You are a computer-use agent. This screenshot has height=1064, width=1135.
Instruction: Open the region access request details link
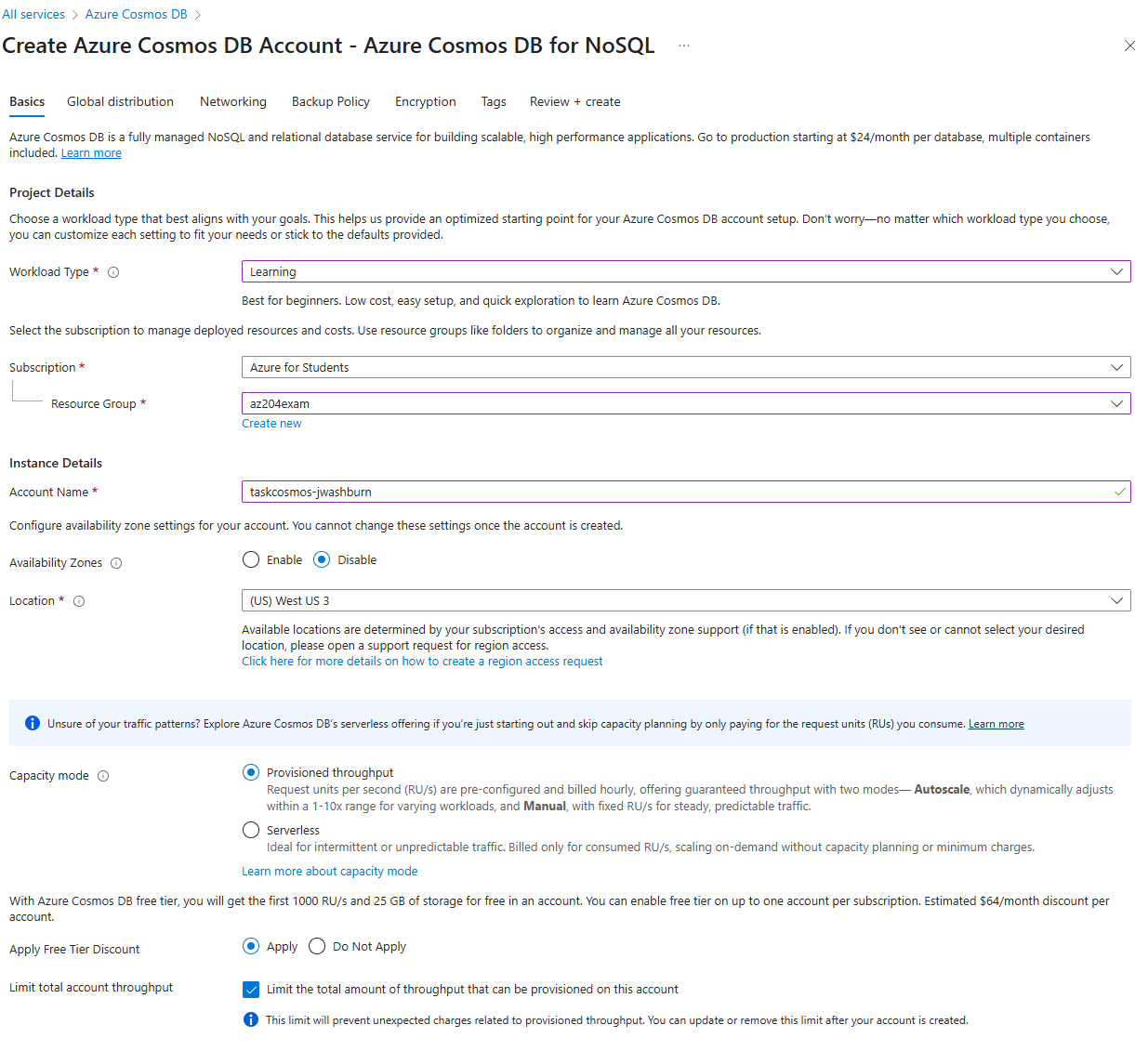coord(422,662)
